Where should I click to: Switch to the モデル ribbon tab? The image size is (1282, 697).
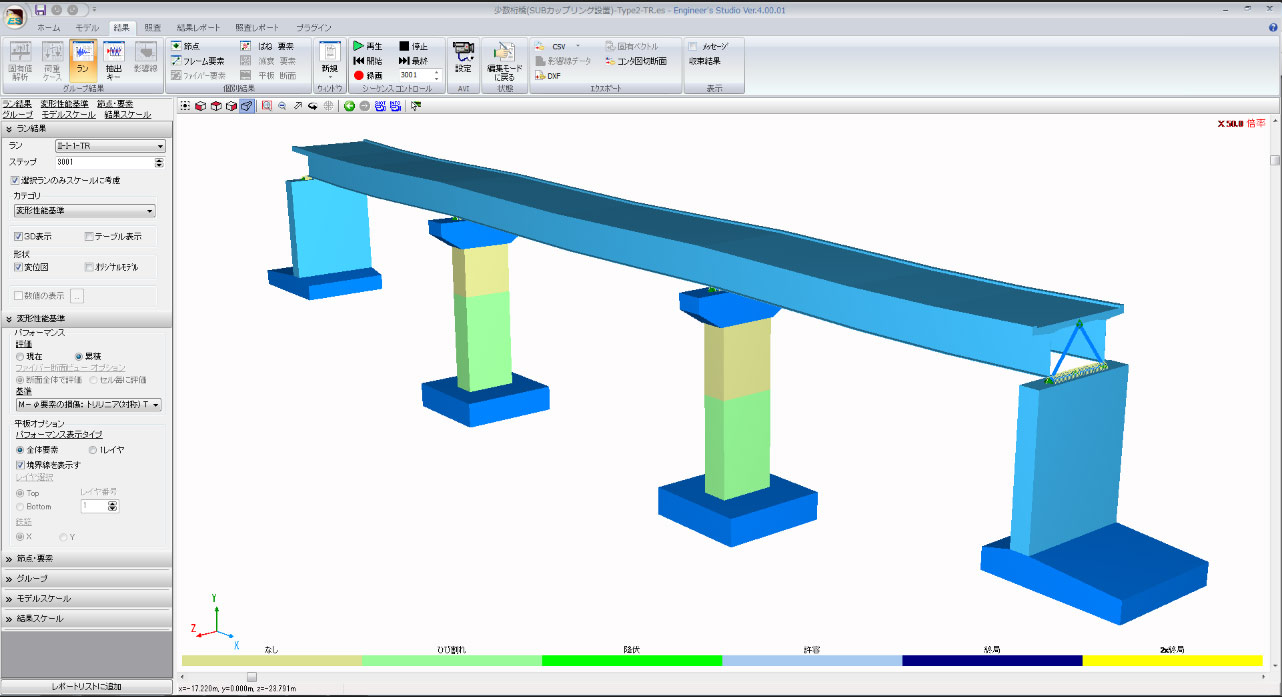point(87,28)
